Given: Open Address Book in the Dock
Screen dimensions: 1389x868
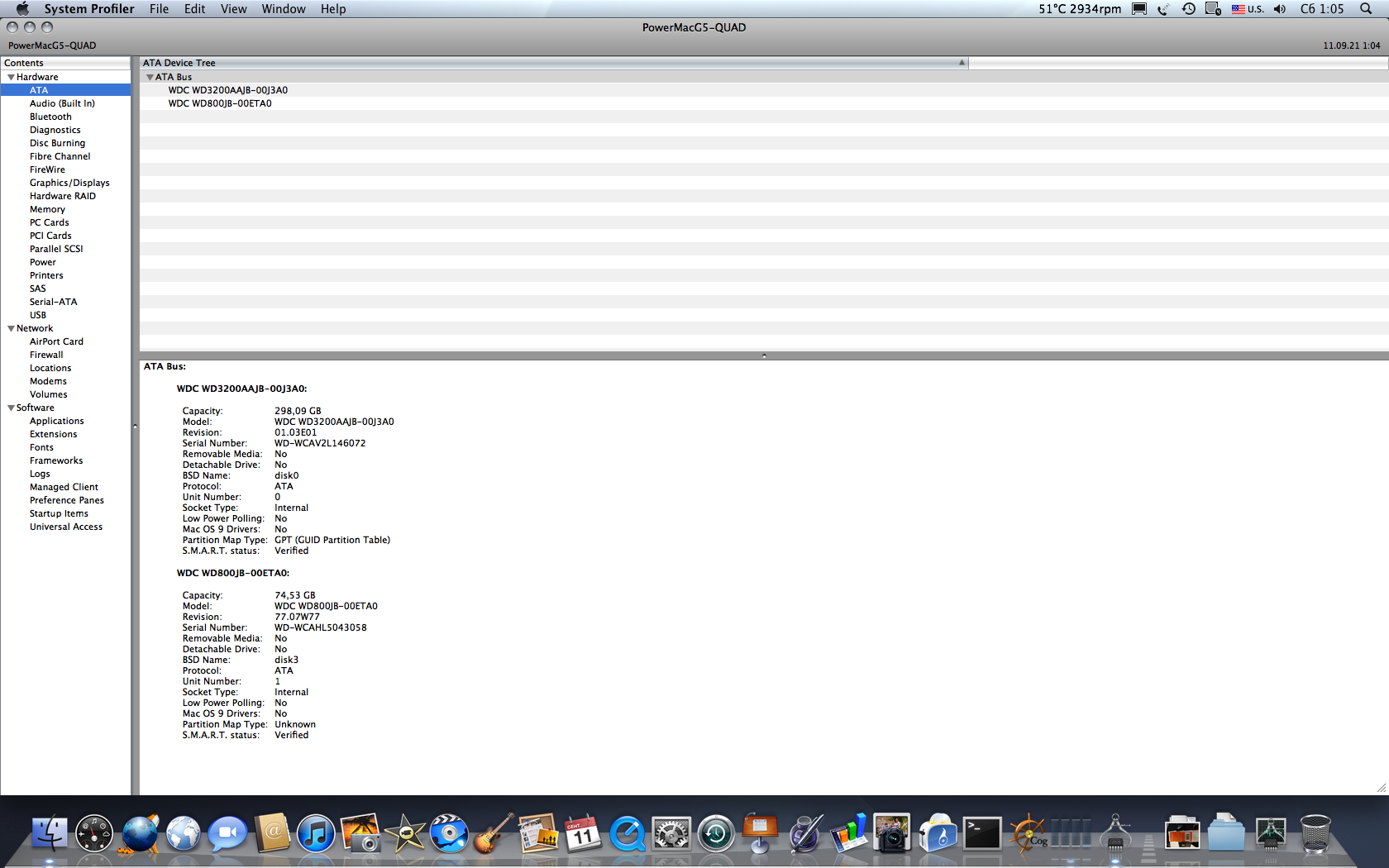Looking at the screenshot, I should click(272, 833).
